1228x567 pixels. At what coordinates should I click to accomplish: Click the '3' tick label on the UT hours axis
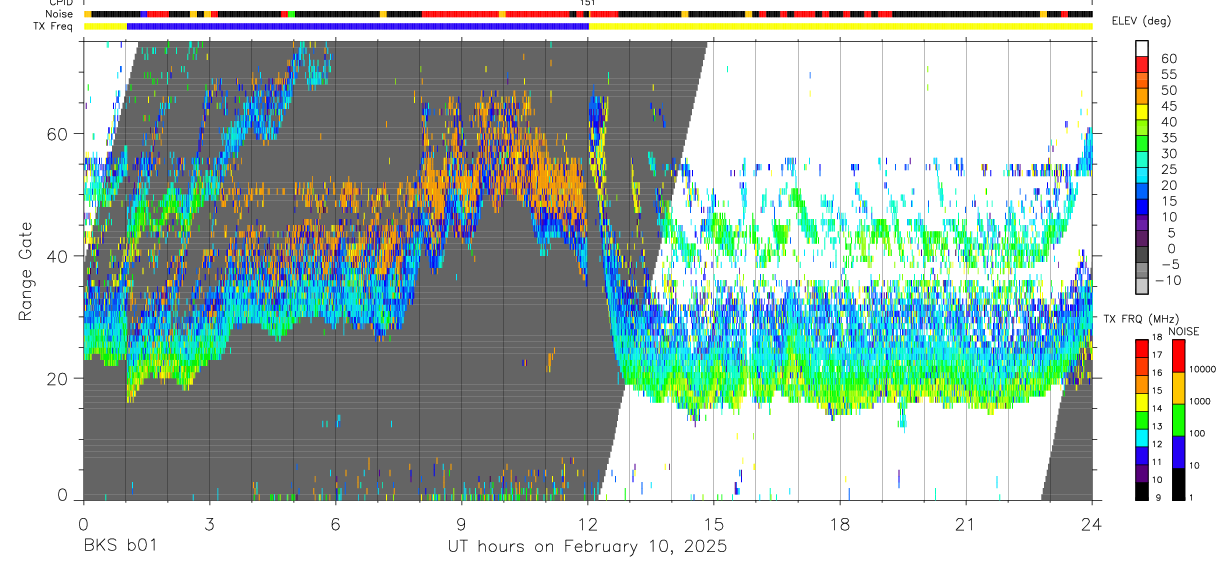209,524
